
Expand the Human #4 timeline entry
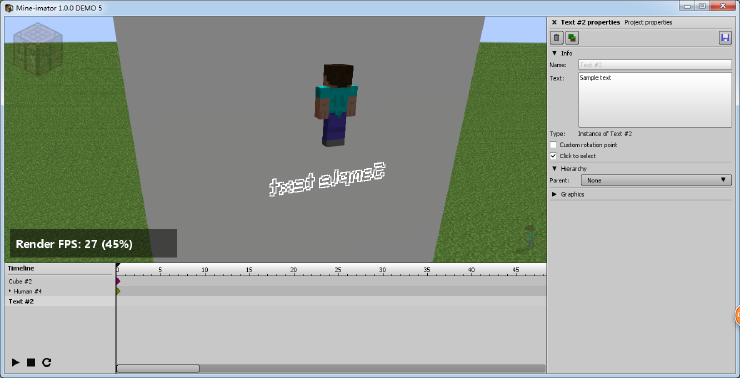coord(10,291)
